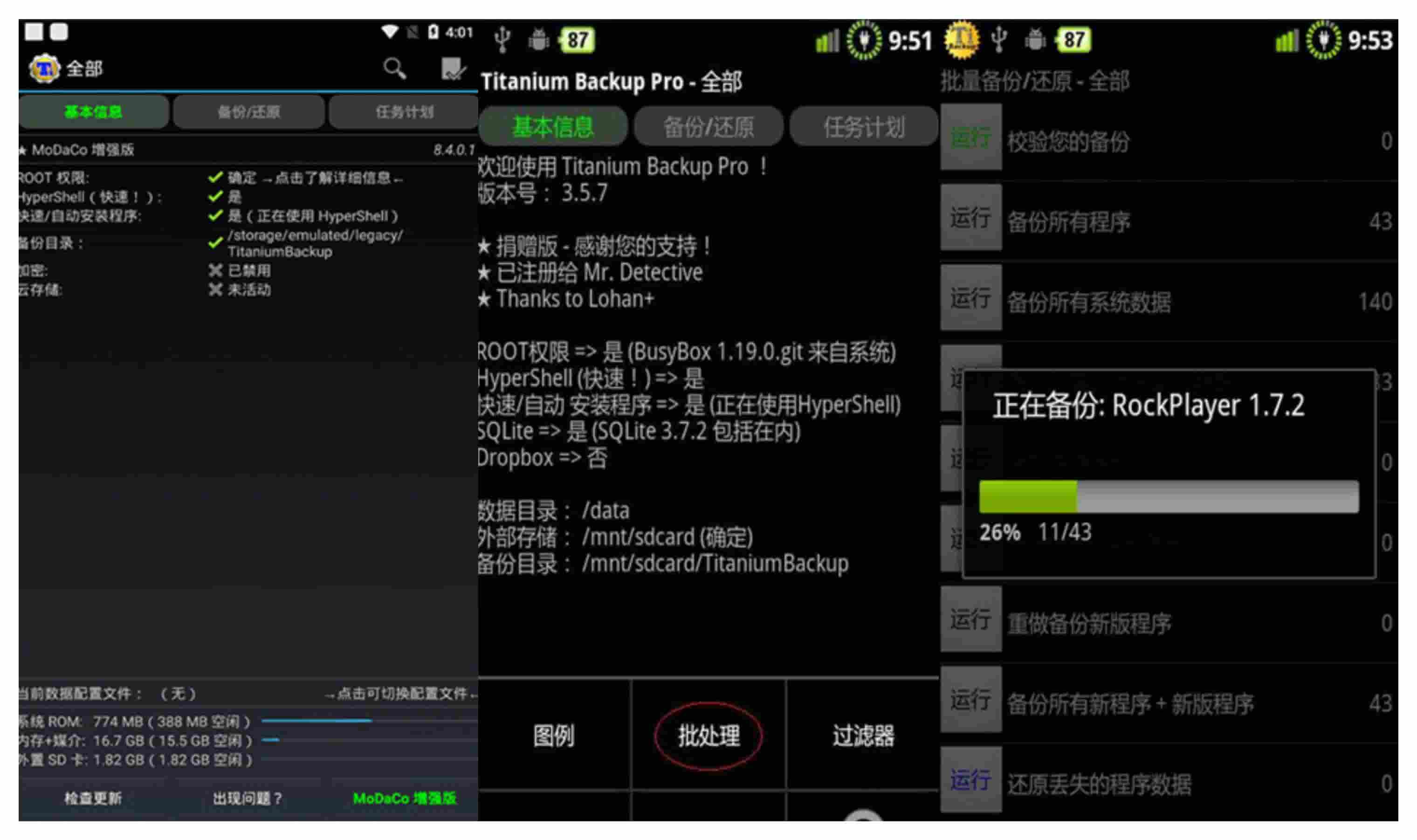
Task: Tap the Titanium Backup logo beside 全部
Action: [44, 69]
